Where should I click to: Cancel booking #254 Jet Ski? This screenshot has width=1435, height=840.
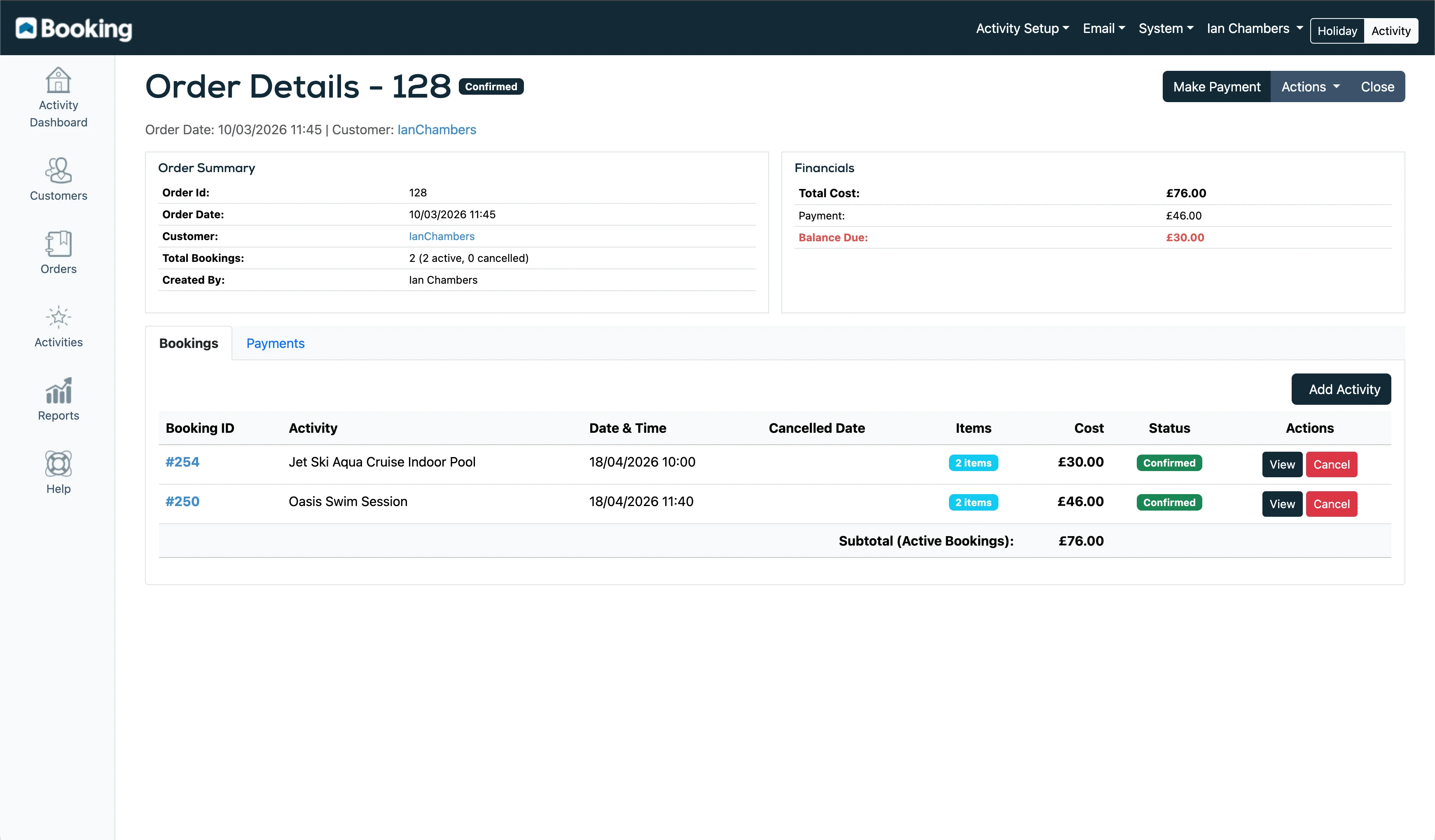tap(1331, 464)
